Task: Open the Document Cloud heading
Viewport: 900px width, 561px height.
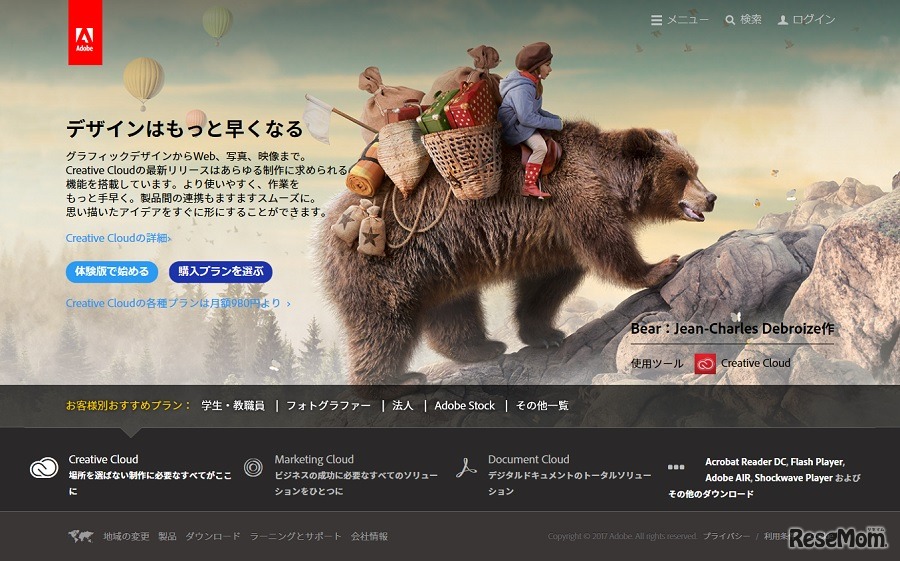Action: pos(529,459)
